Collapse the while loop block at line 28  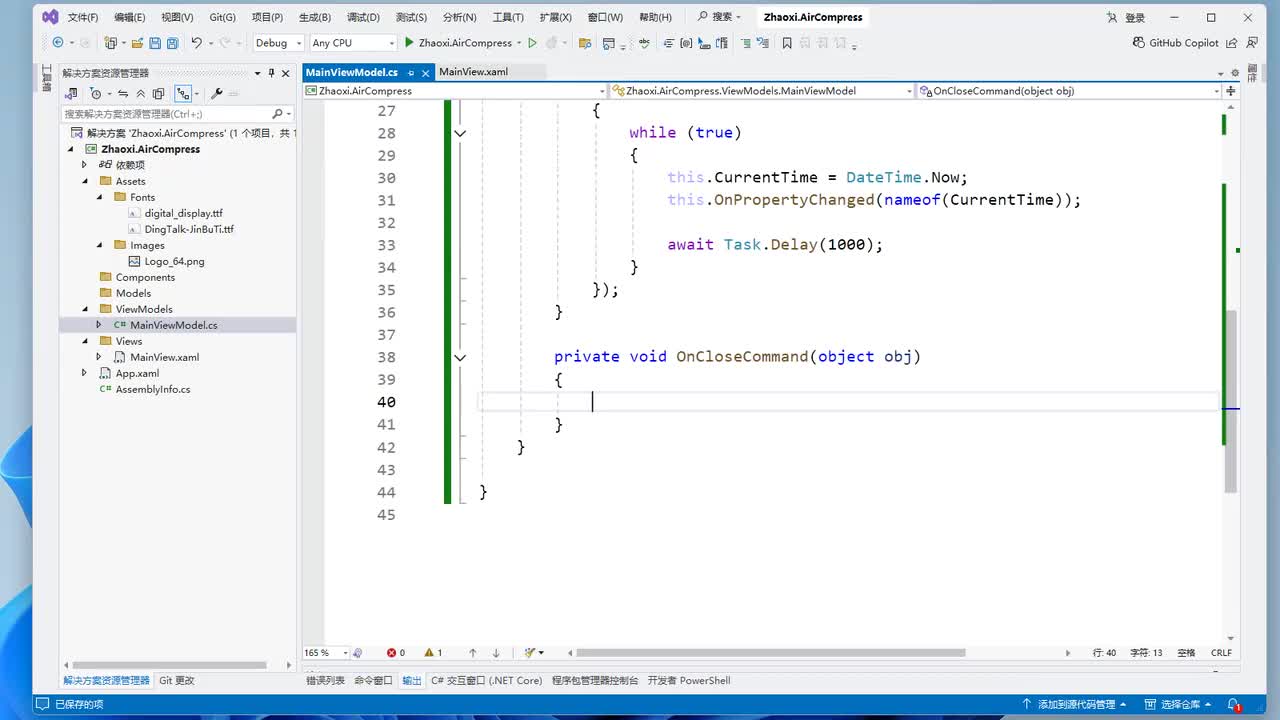click(460, 133)
